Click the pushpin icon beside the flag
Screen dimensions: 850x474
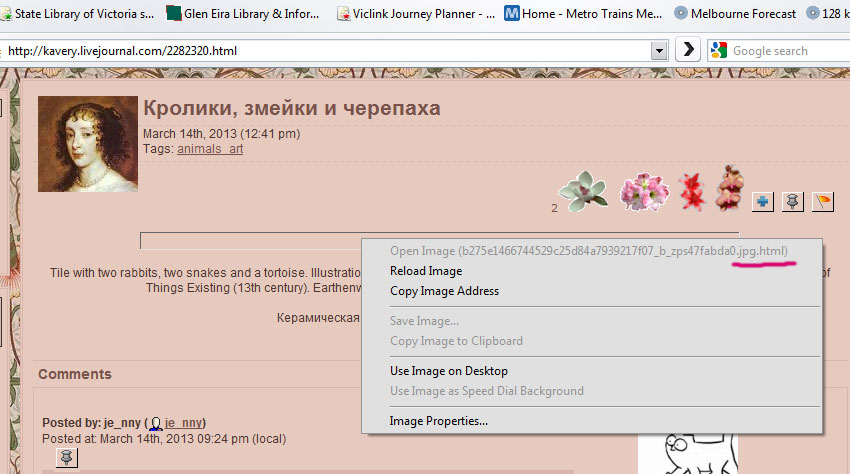792,202
